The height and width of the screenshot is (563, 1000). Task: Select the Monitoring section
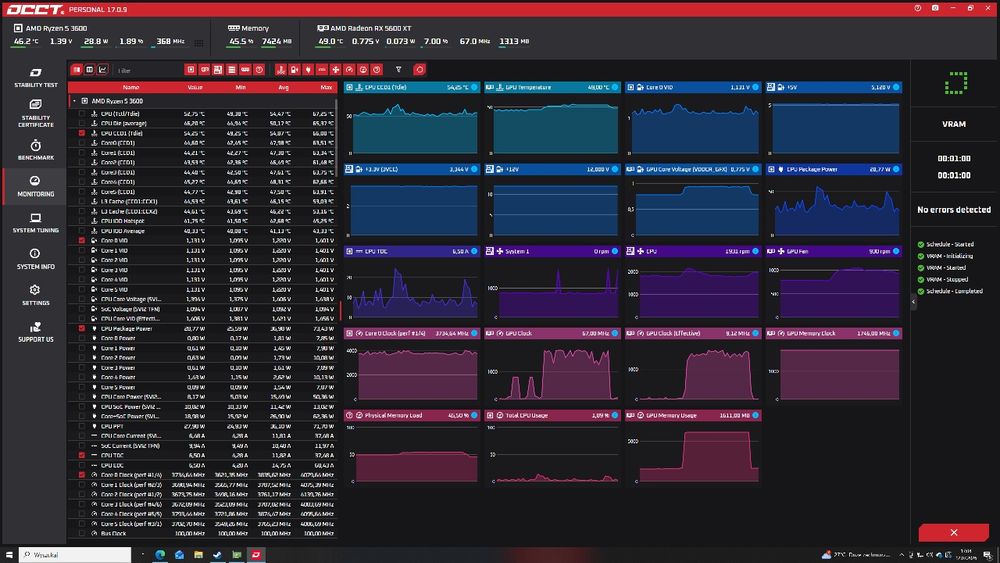point(36,186)
